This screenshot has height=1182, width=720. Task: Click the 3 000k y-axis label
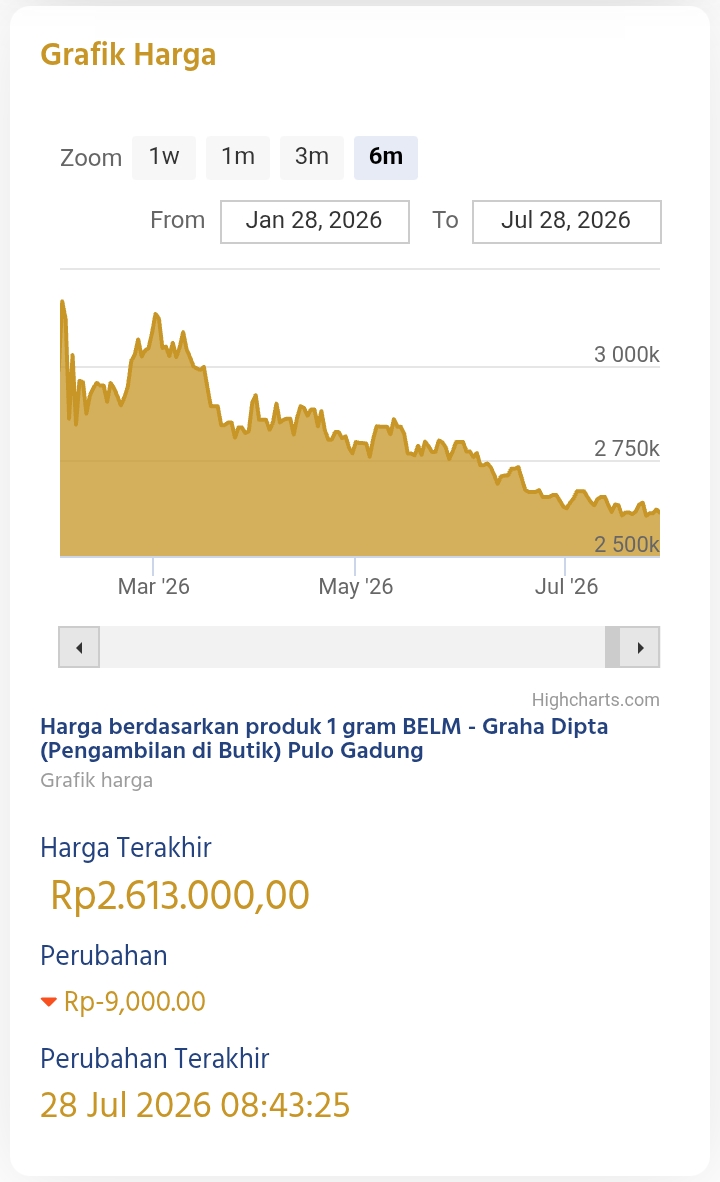(627, 354)
